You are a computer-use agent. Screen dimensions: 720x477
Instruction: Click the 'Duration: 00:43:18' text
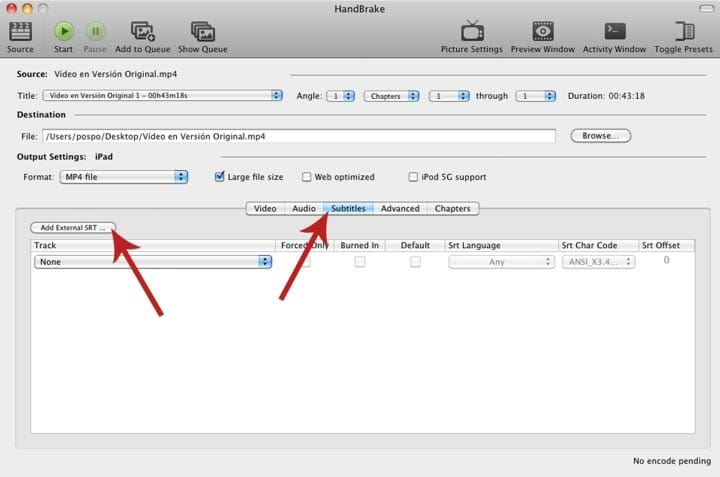tap(606, 96)
